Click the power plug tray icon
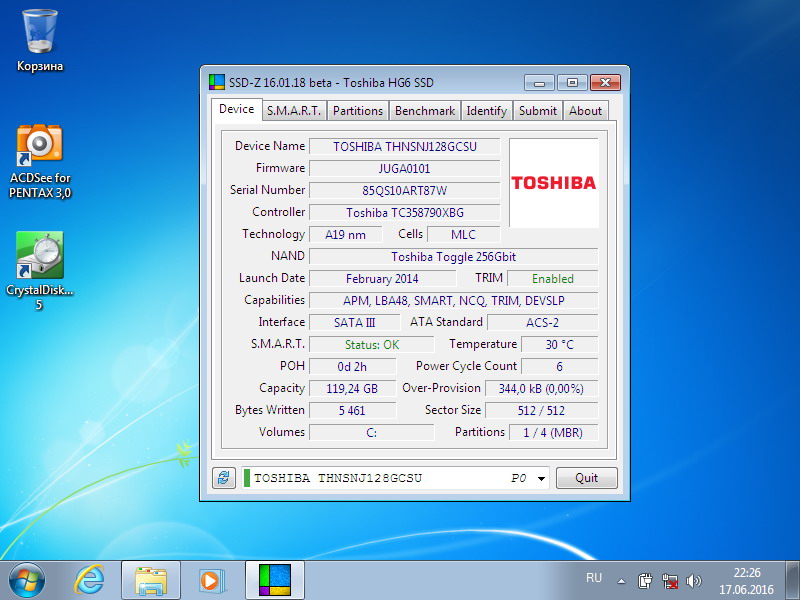 point(645,581)
